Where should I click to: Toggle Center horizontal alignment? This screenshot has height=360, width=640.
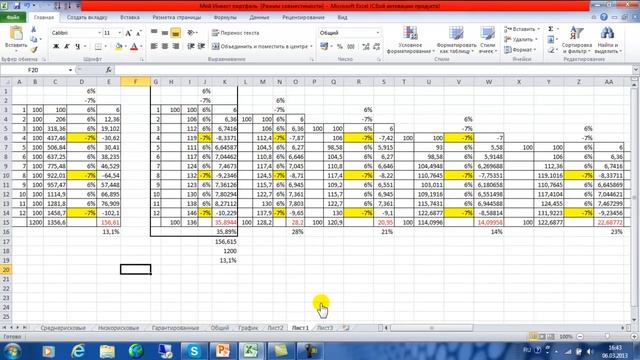pyautogui.click(x=164, y=47)
